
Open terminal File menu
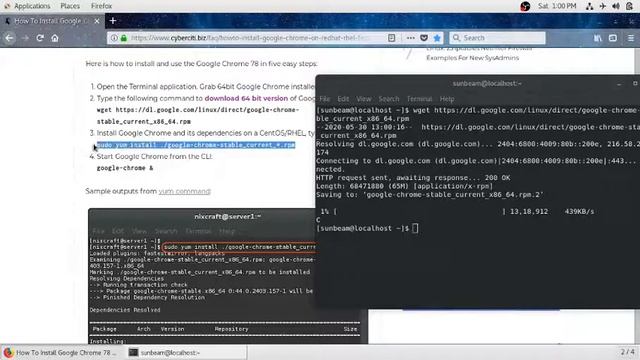pos(324,99)
